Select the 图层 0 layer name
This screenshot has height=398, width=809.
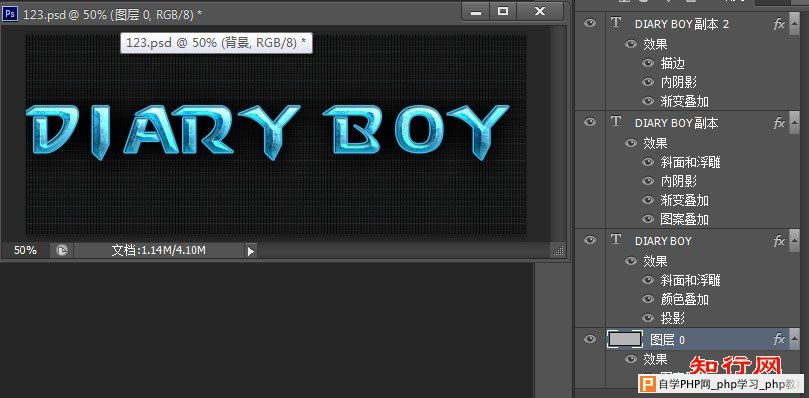tap(667, 340)
